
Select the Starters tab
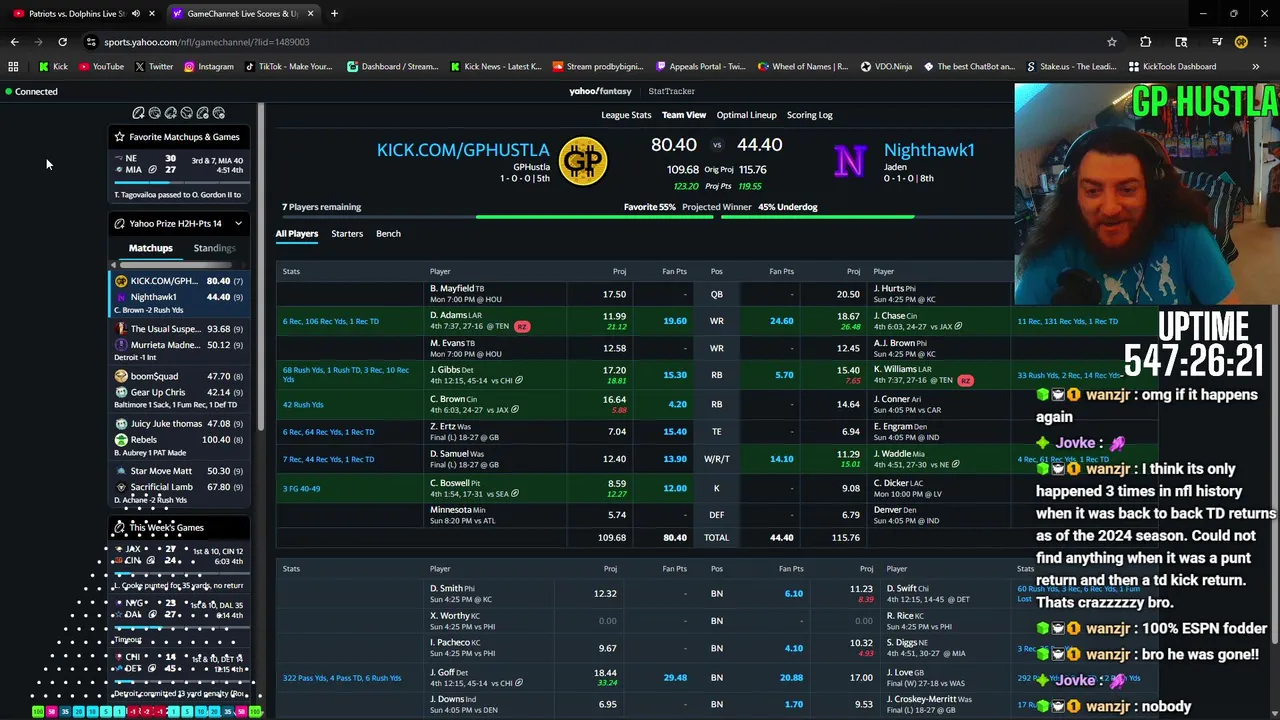(347, 234)
